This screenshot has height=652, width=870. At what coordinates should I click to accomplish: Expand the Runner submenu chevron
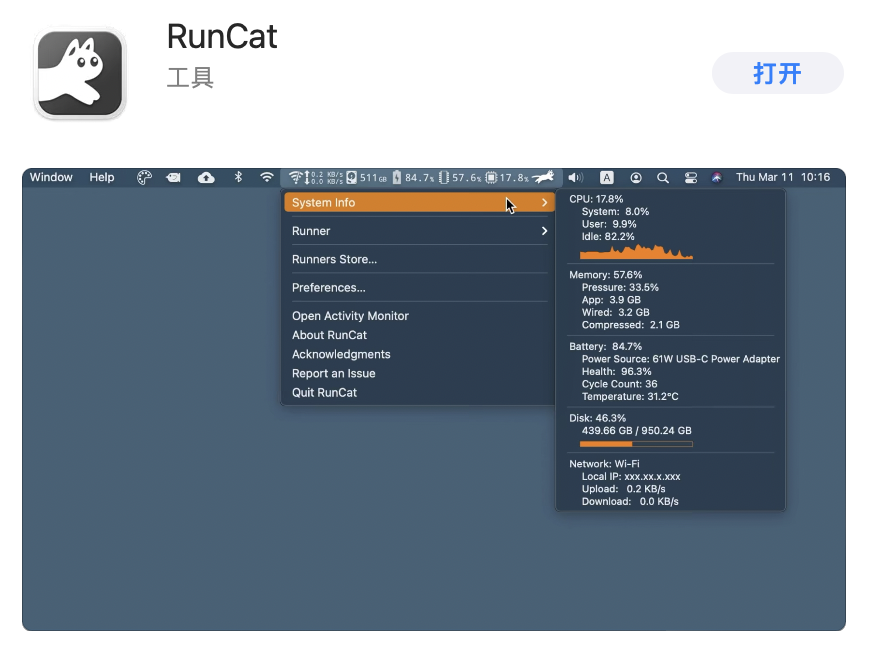(x=544, y=231)
